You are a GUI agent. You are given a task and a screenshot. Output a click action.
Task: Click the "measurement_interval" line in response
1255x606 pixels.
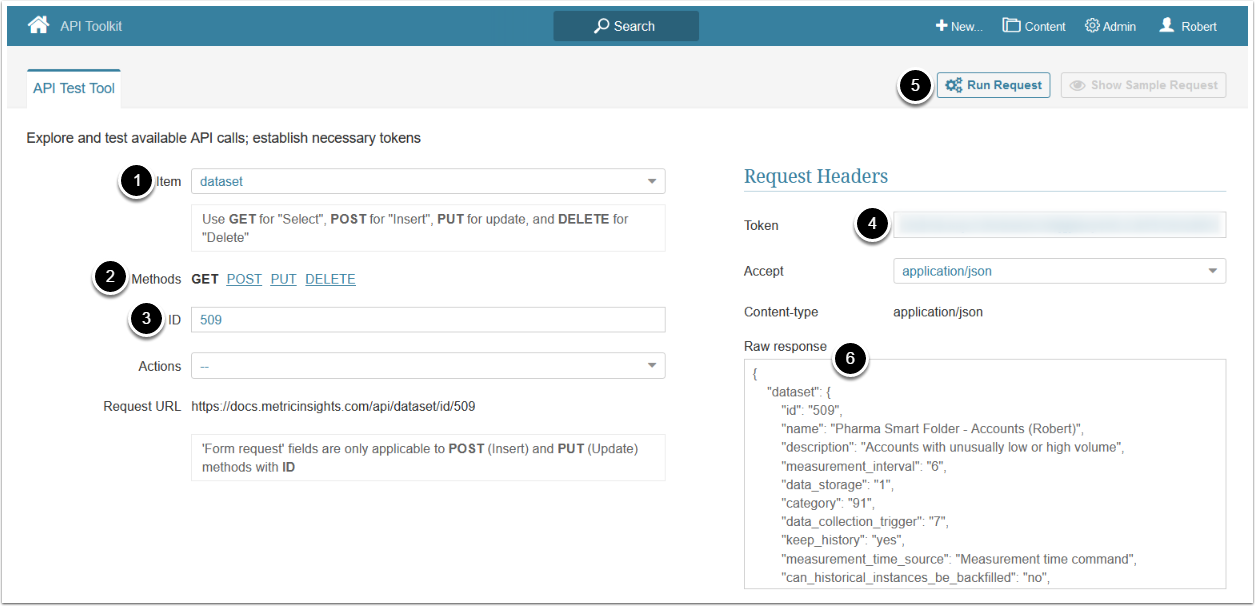863,466
